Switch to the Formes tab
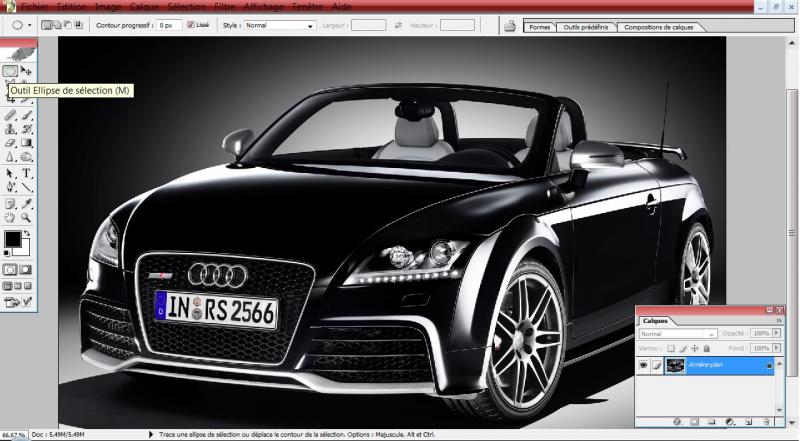This screenshot has height=441, width=800. (x=539, y=27)
